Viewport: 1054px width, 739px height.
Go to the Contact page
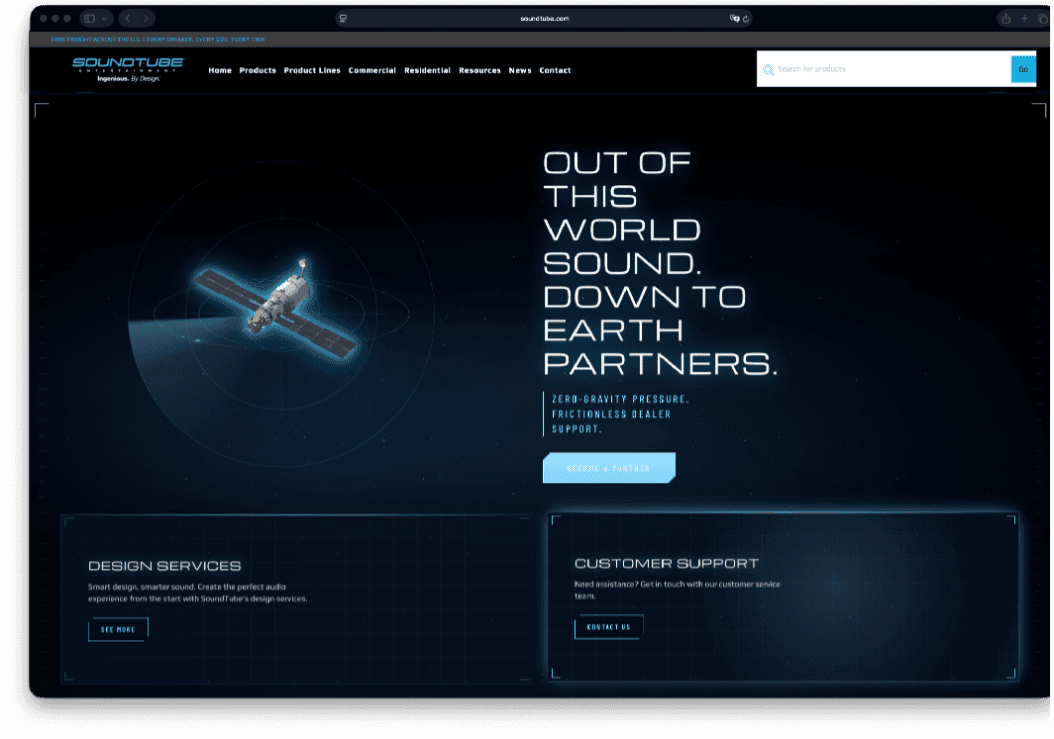555,70
